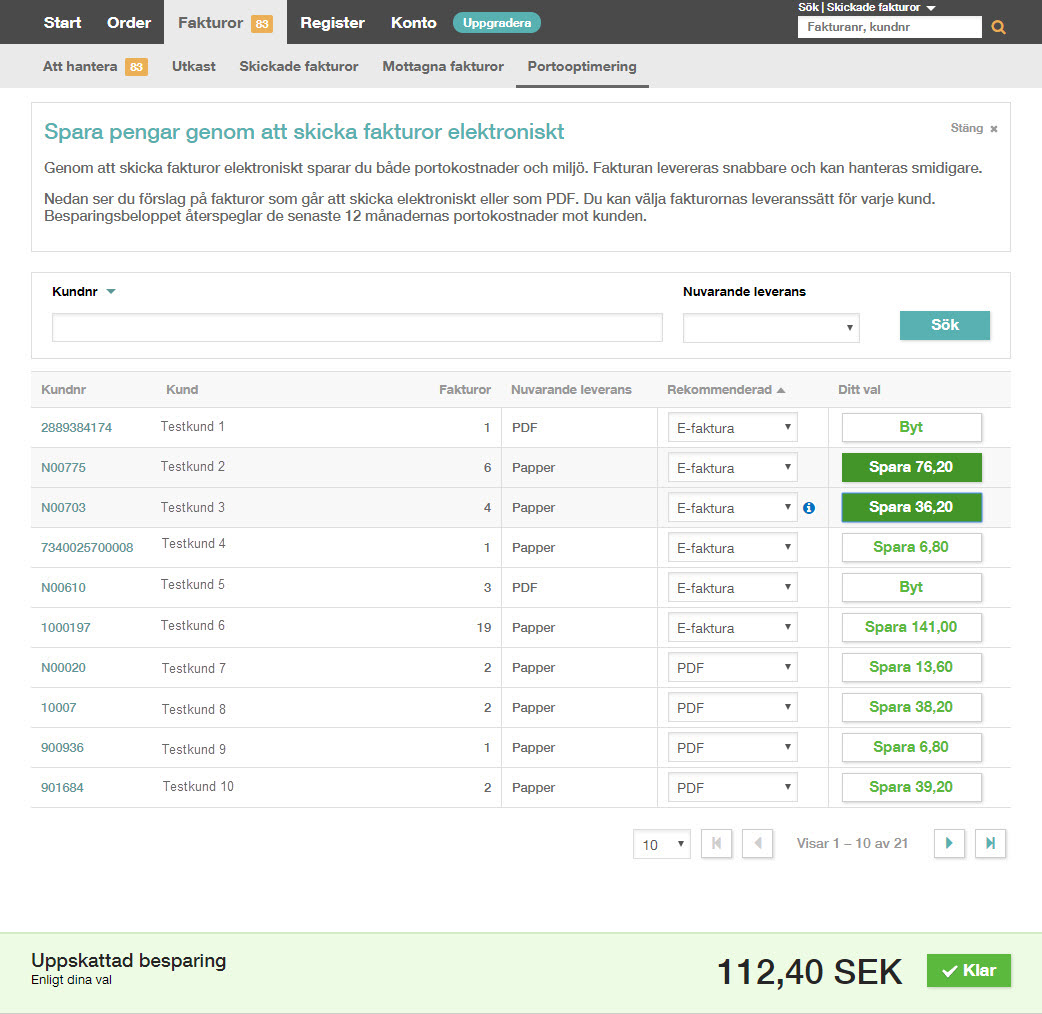
Task: Click the Kundnr filter text field
Action: (357, 328)
